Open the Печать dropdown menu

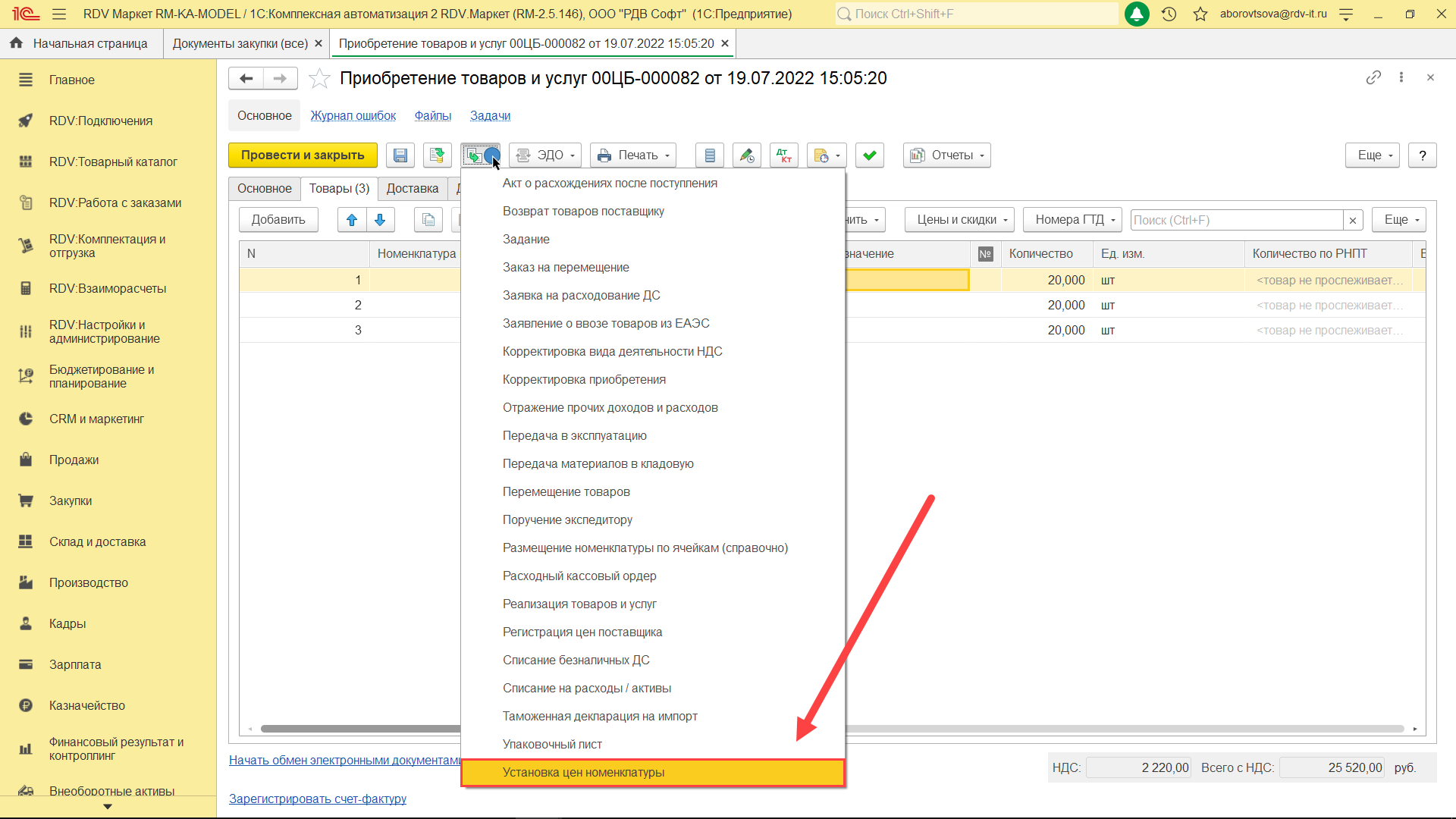coord(633,155)
